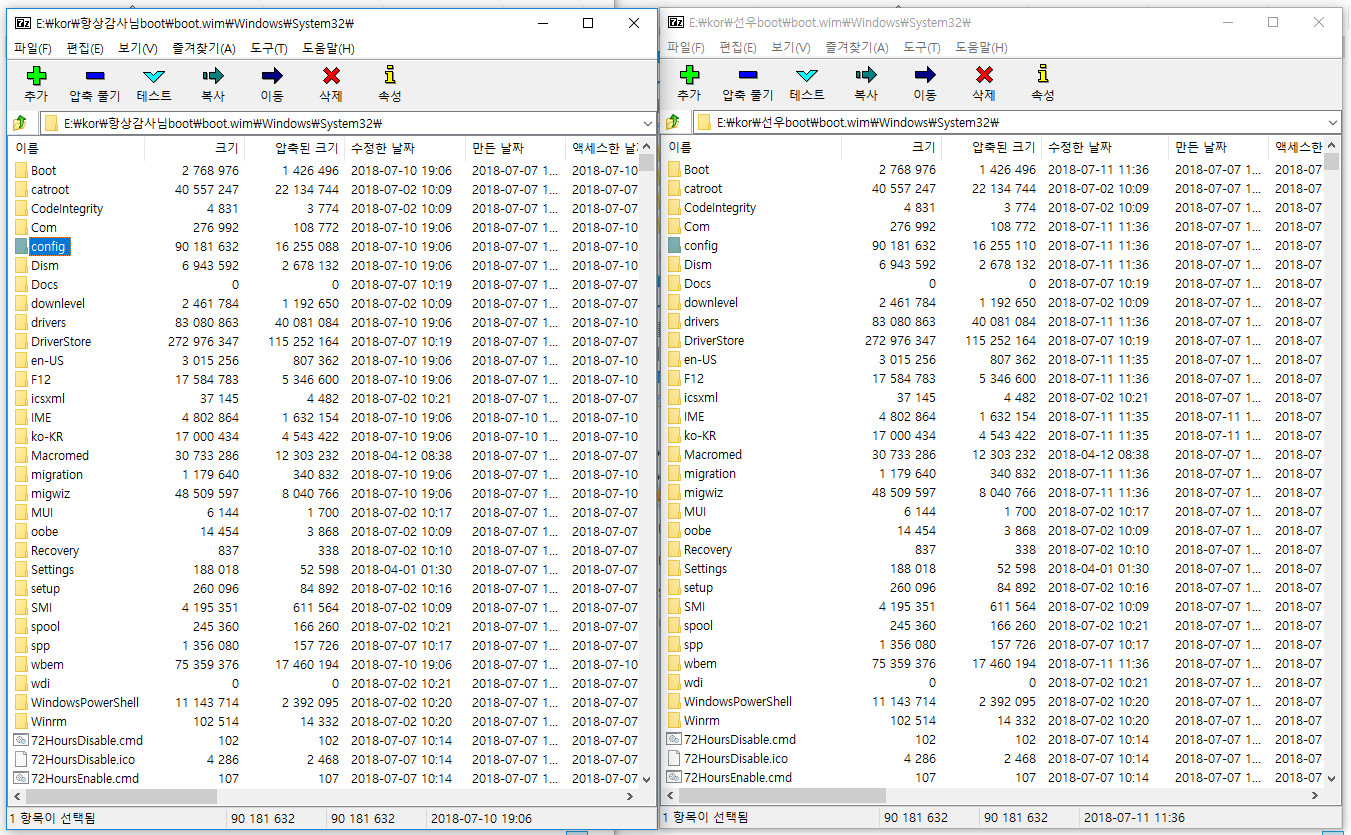Click the Move (이동) icon in right window

924,75
